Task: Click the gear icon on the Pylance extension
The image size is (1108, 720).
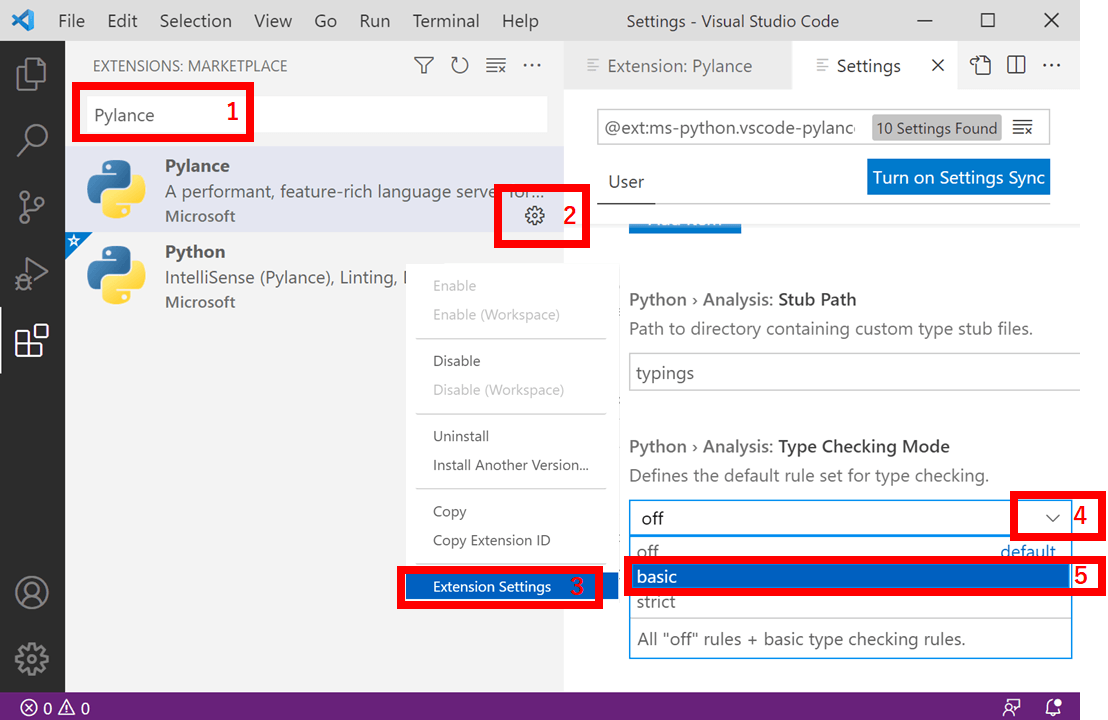Action: click(534, 215)
